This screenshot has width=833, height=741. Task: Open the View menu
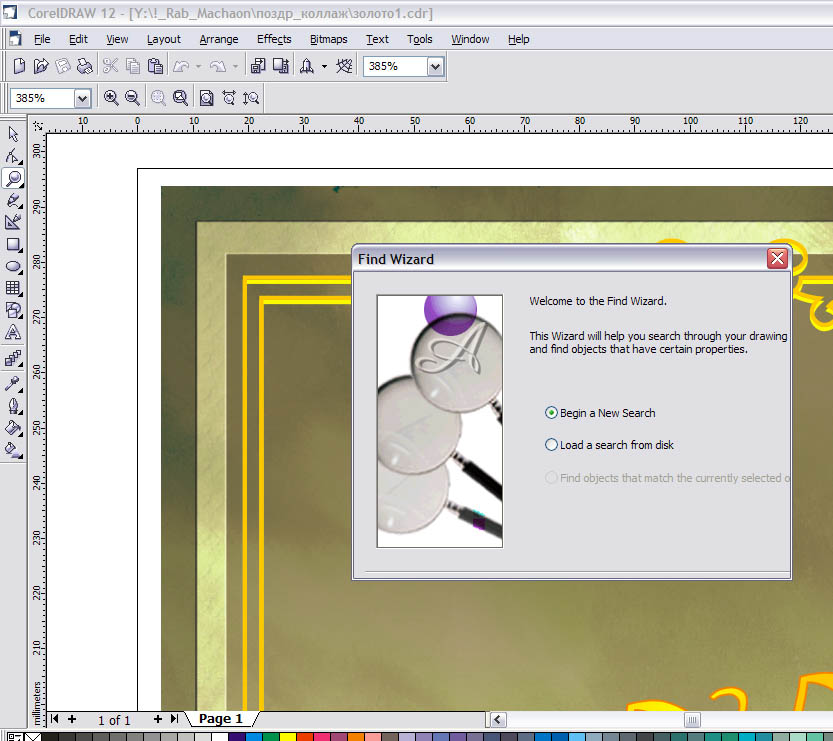click(x=117, y=39)
